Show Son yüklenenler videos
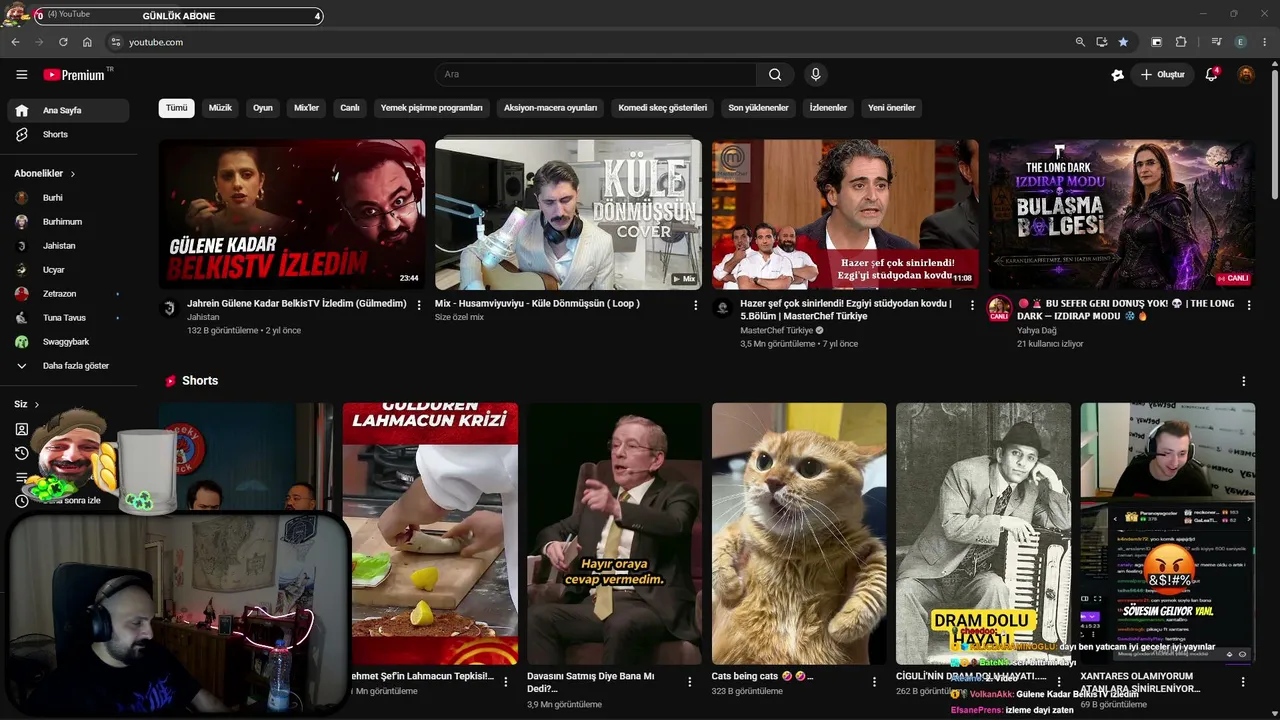This screenshot has width=1280, height=720. 758,108
